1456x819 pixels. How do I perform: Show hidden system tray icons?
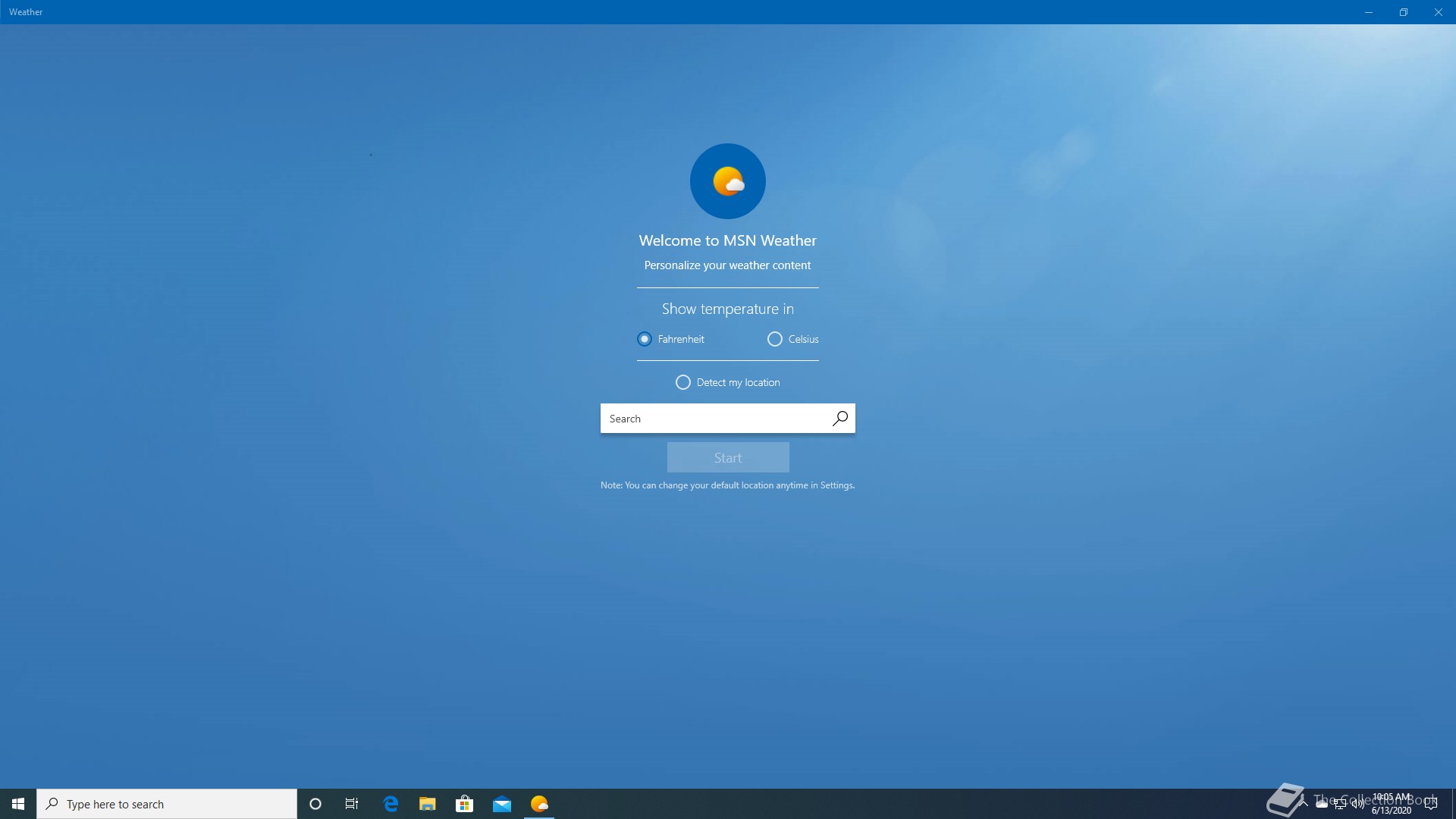point(1304,804)
